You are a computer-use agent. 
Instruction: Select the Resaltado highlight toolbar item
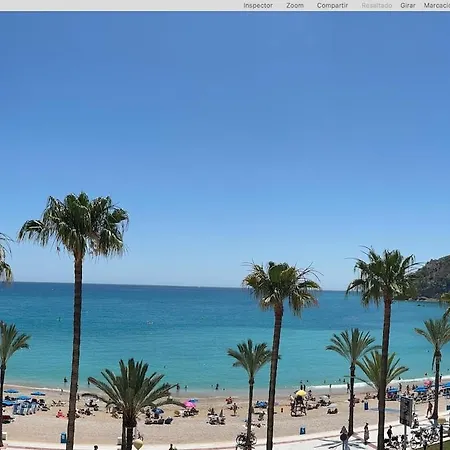coord(377,5)
